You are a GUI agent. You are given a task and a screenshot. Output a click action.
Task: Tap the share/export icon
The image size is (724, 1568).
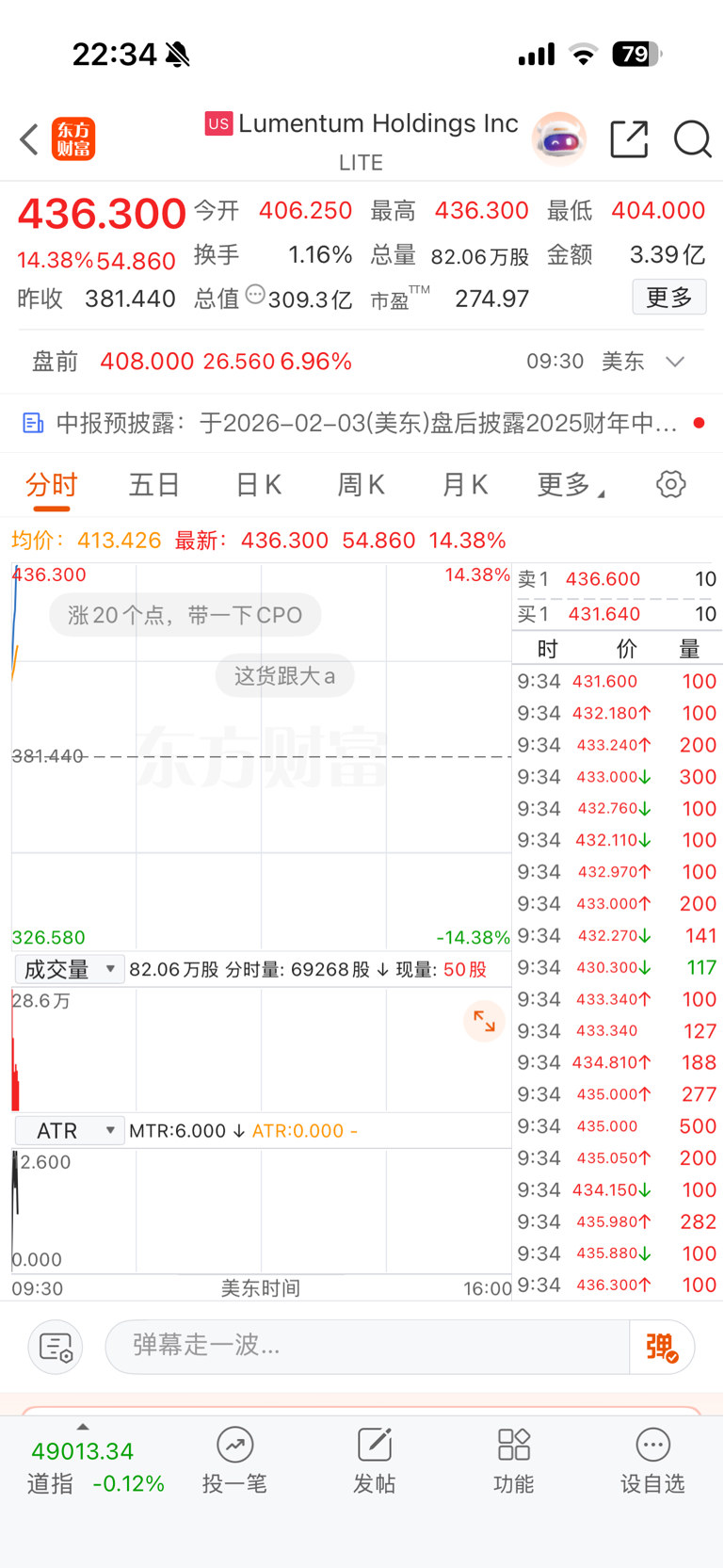click(629, 139)
